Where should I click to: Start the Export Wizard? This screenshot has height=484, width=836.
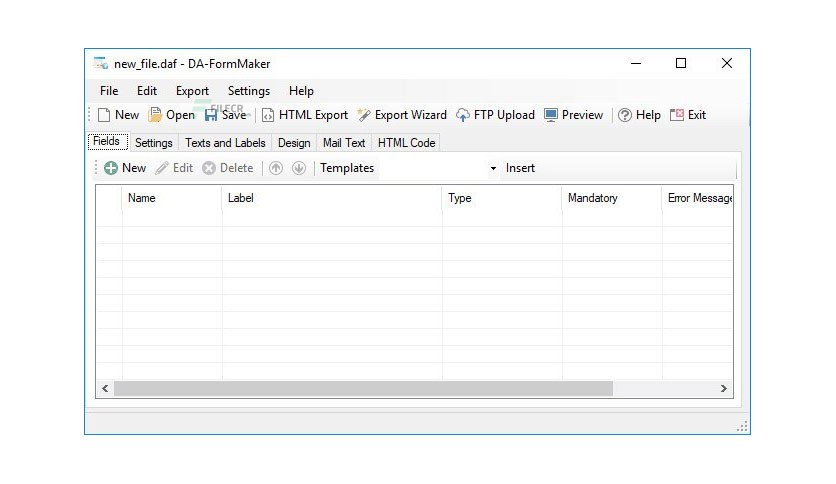click(402, 115)
